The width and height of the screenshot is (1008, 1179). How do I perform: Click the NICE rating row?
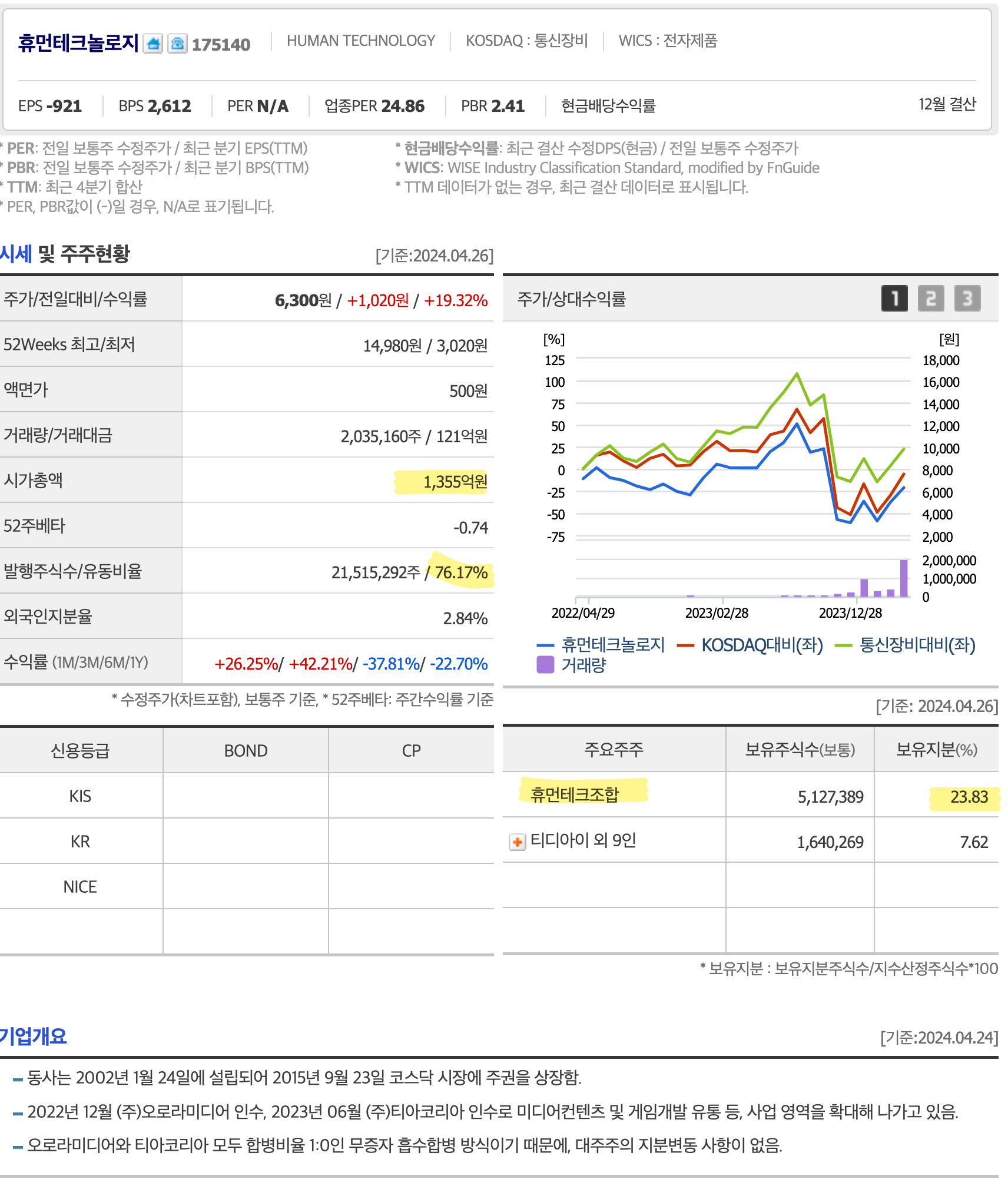247,886
